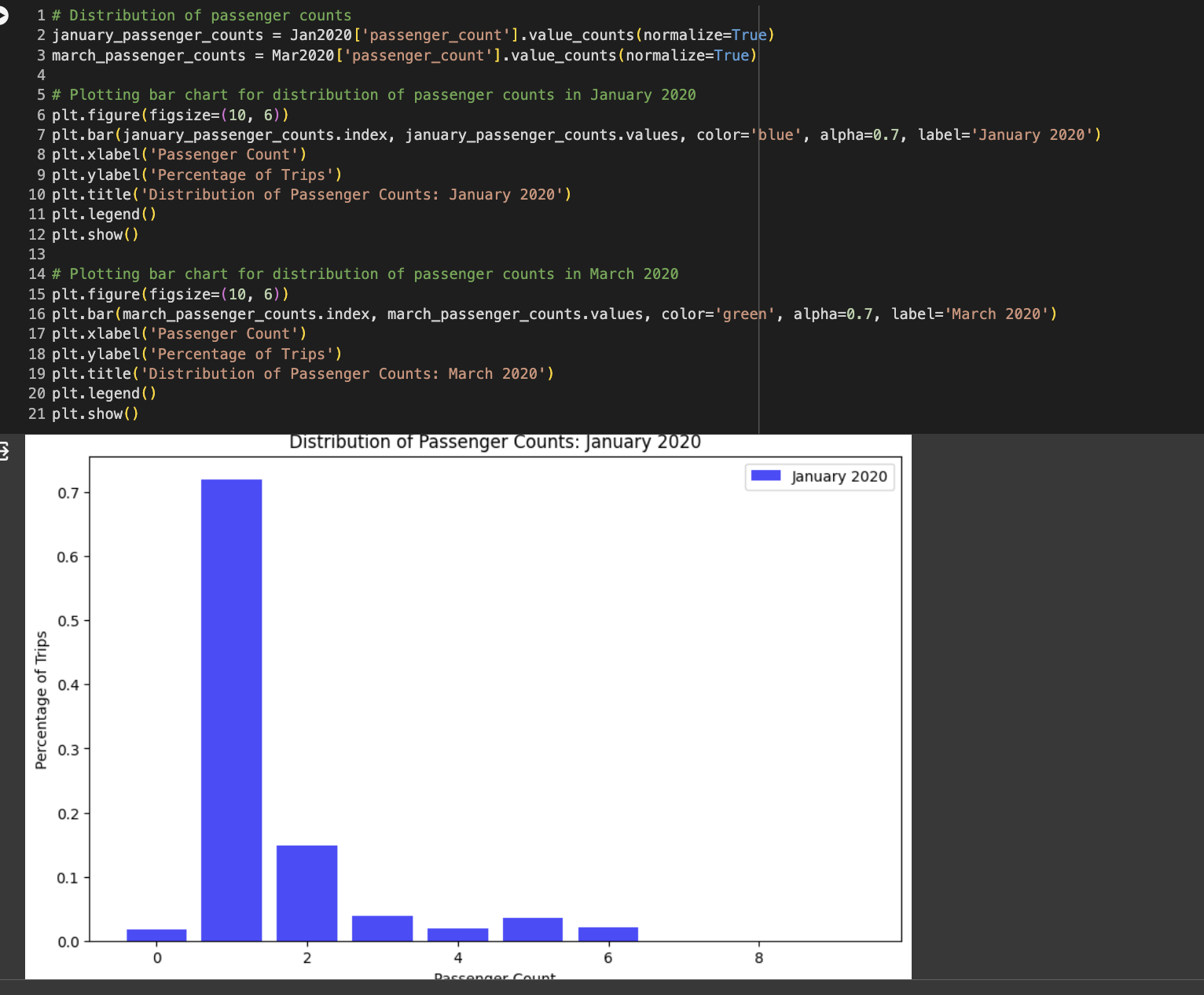Place cursor in january_passenger_counts assignment line
1204x995 pixels.
point(413,35)
